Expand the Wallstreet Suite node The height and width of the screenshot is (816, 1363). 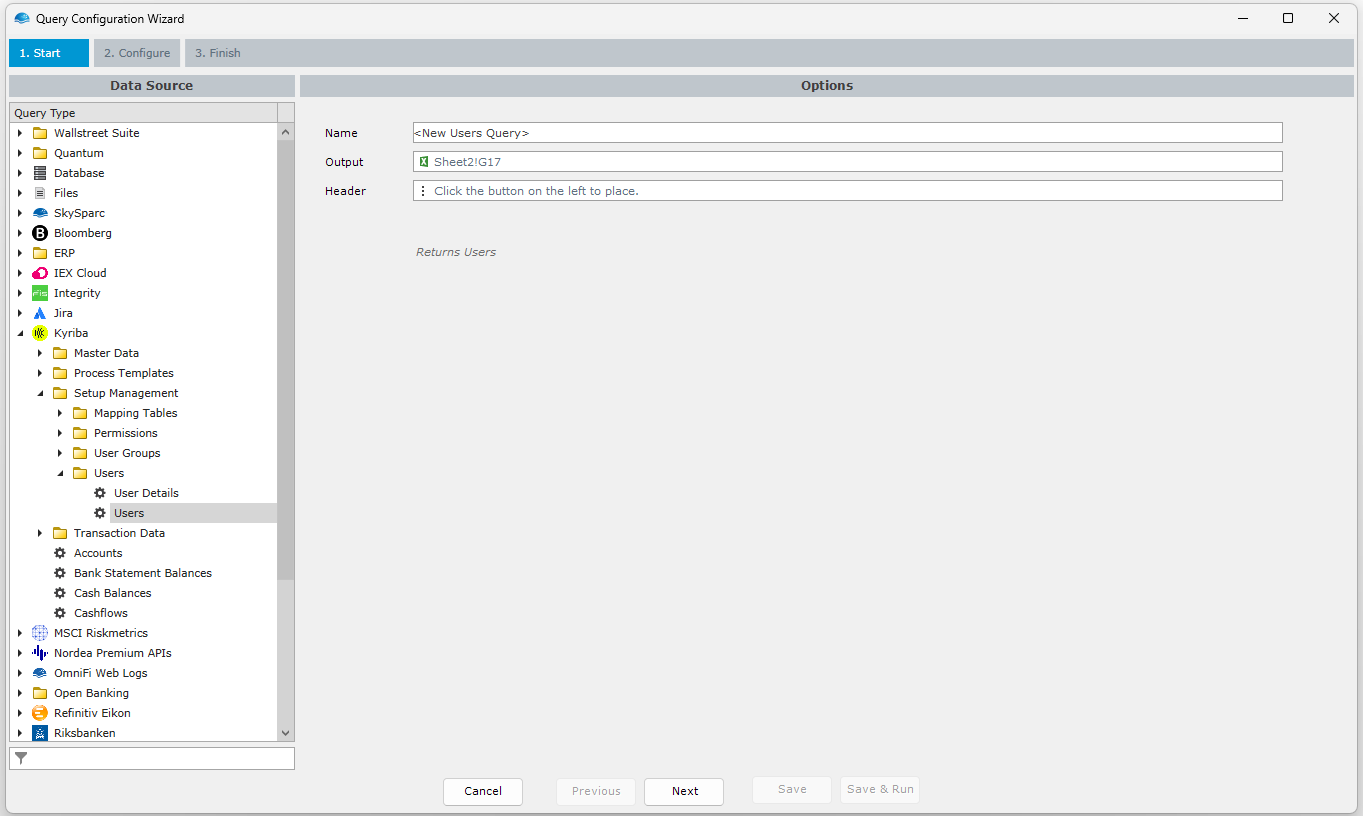click(x=20, y=133)
